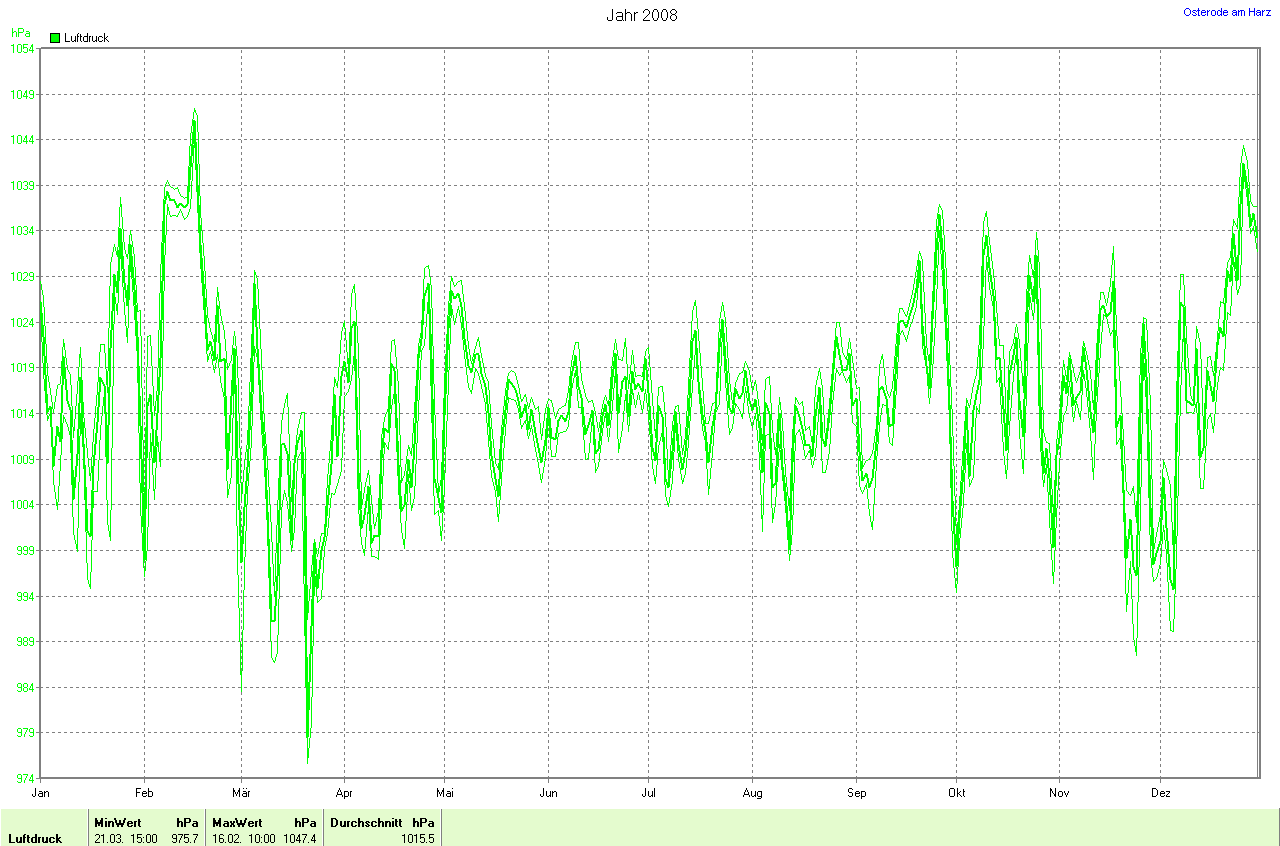Click the hPa unit label above y-axis
This screenshot has width=1280, height=846.
(x=20, y=33)
